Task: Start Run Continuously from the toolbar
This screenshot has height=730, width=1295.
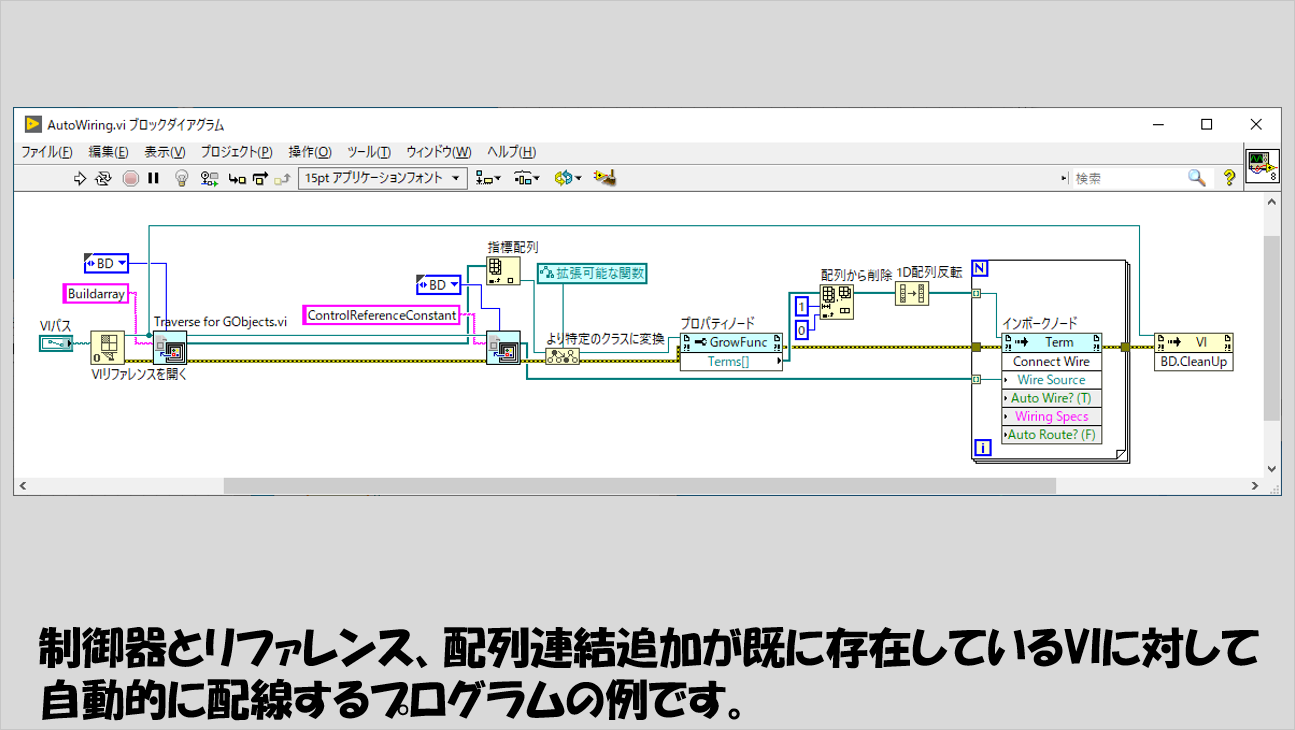Action: tap(104, 178)
